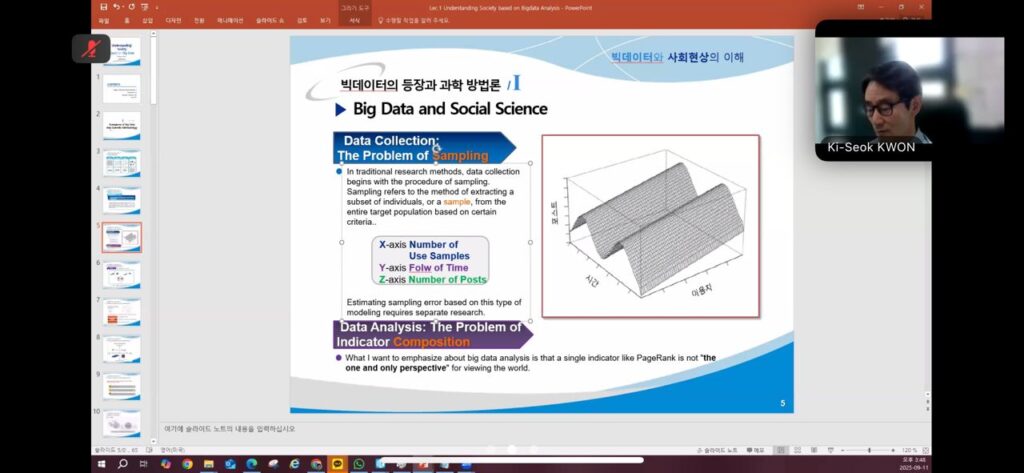Viewport: 1024px width, 473px height.
Task: Open Task View on the taskbar
Action: click(144, 464)
